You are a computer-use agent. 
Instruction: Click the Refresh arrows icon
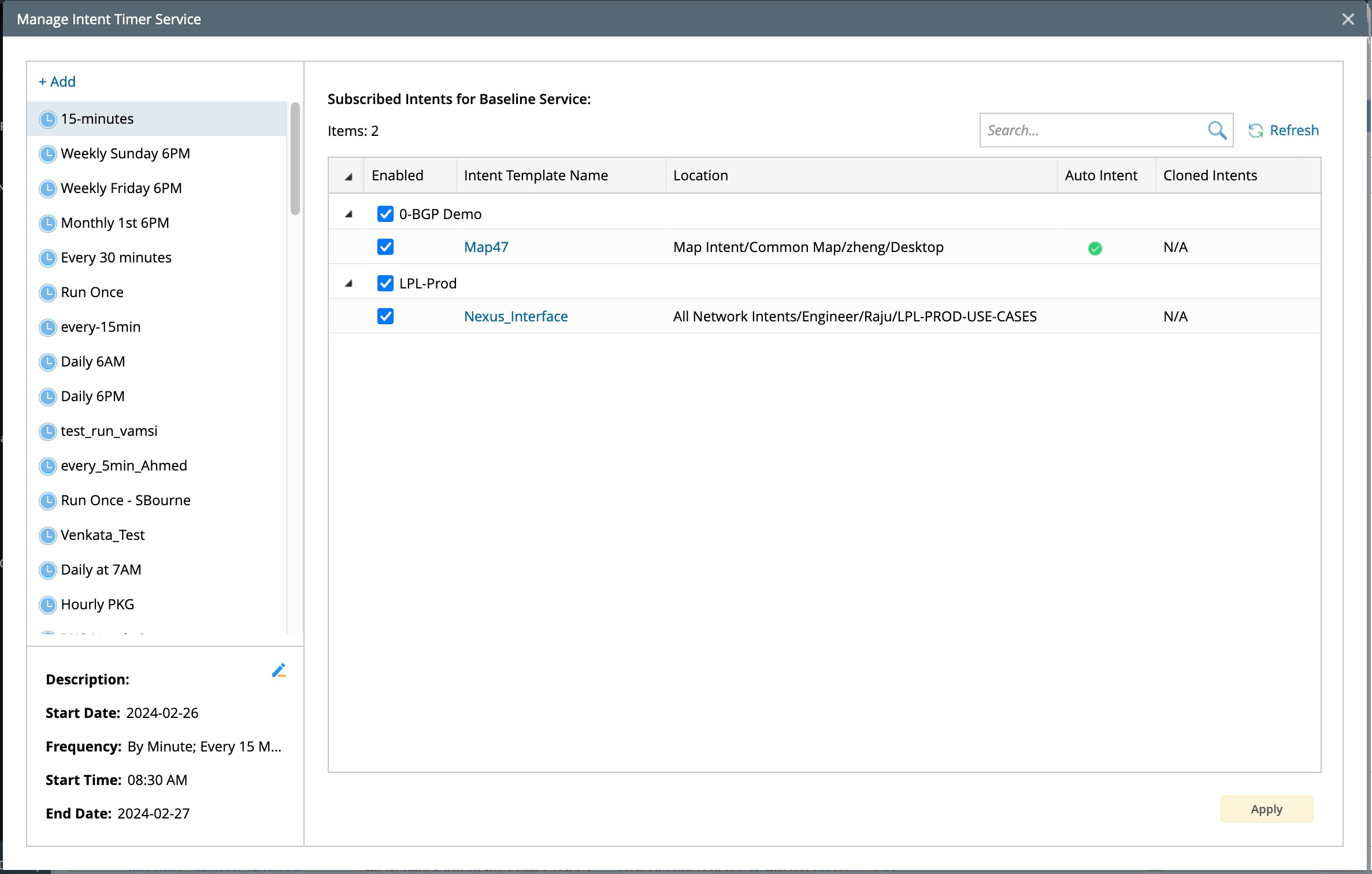1255,131
